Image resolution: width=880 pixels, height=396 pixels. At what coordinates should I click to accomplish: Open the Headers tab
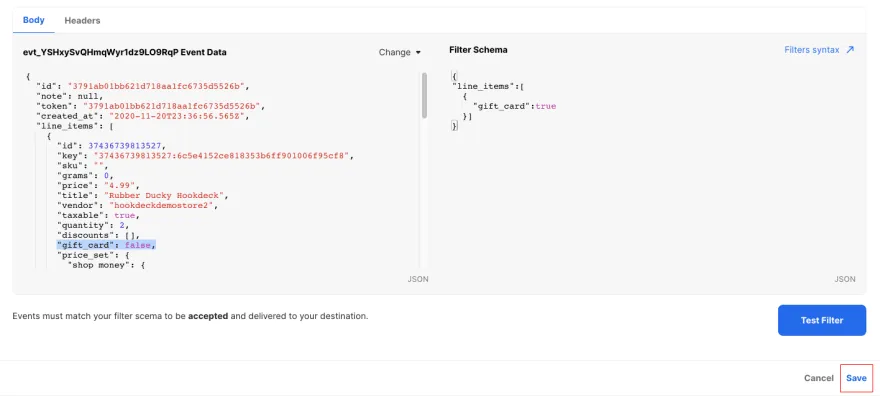[x=82, y=20]
